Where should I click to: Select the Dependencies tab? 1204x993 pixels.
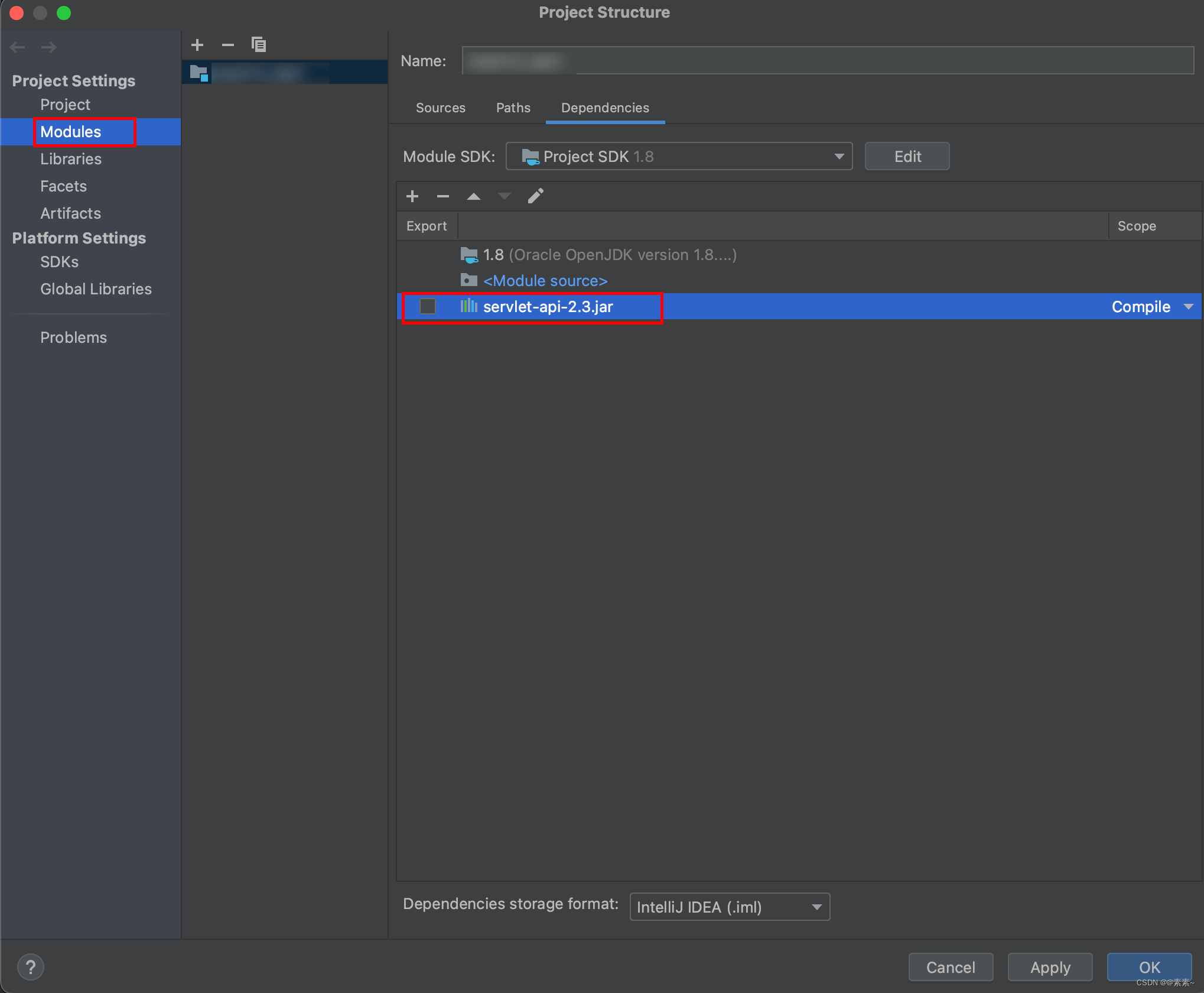[605, 108]
